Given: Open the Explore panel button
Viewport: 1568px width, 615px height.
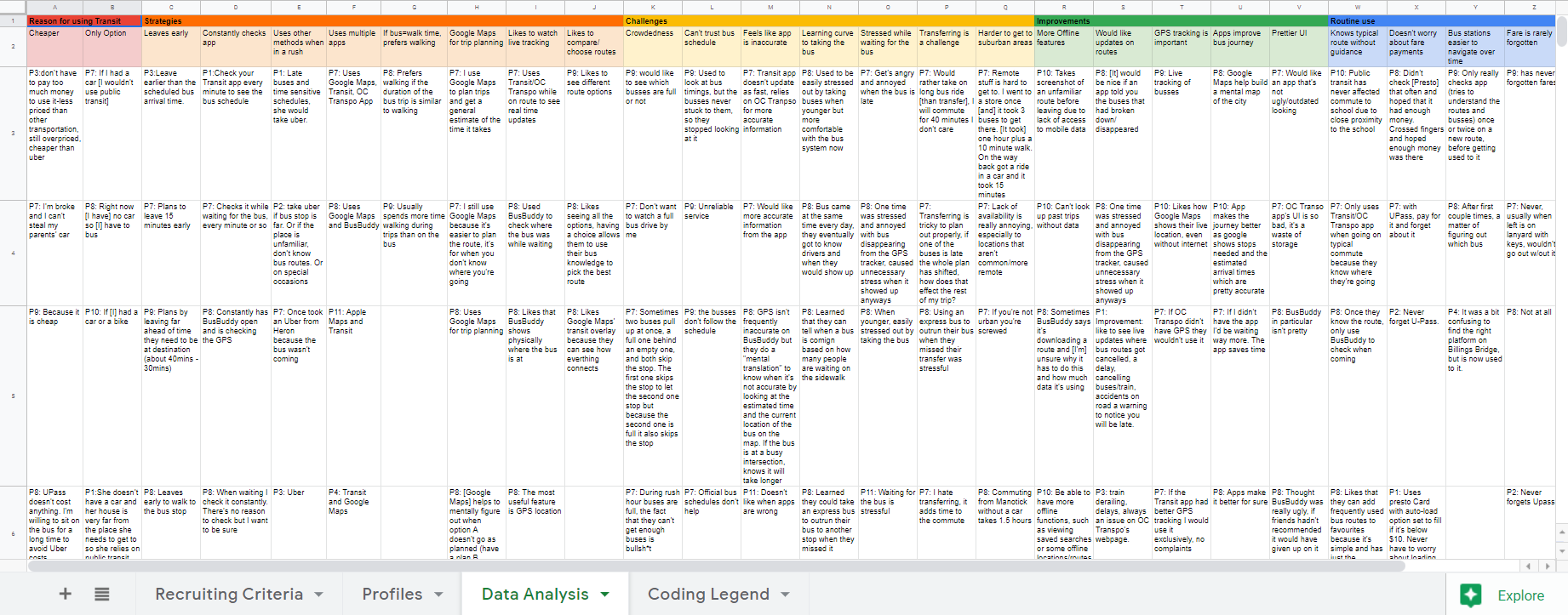Looking at the screenshot, I should point(1507,595).
